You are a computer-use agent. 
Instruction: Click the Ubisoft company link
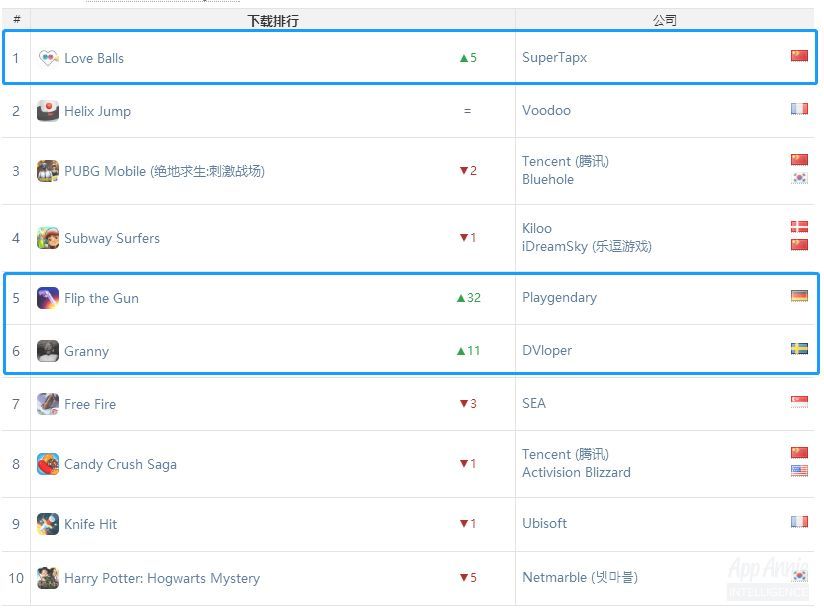544,524
